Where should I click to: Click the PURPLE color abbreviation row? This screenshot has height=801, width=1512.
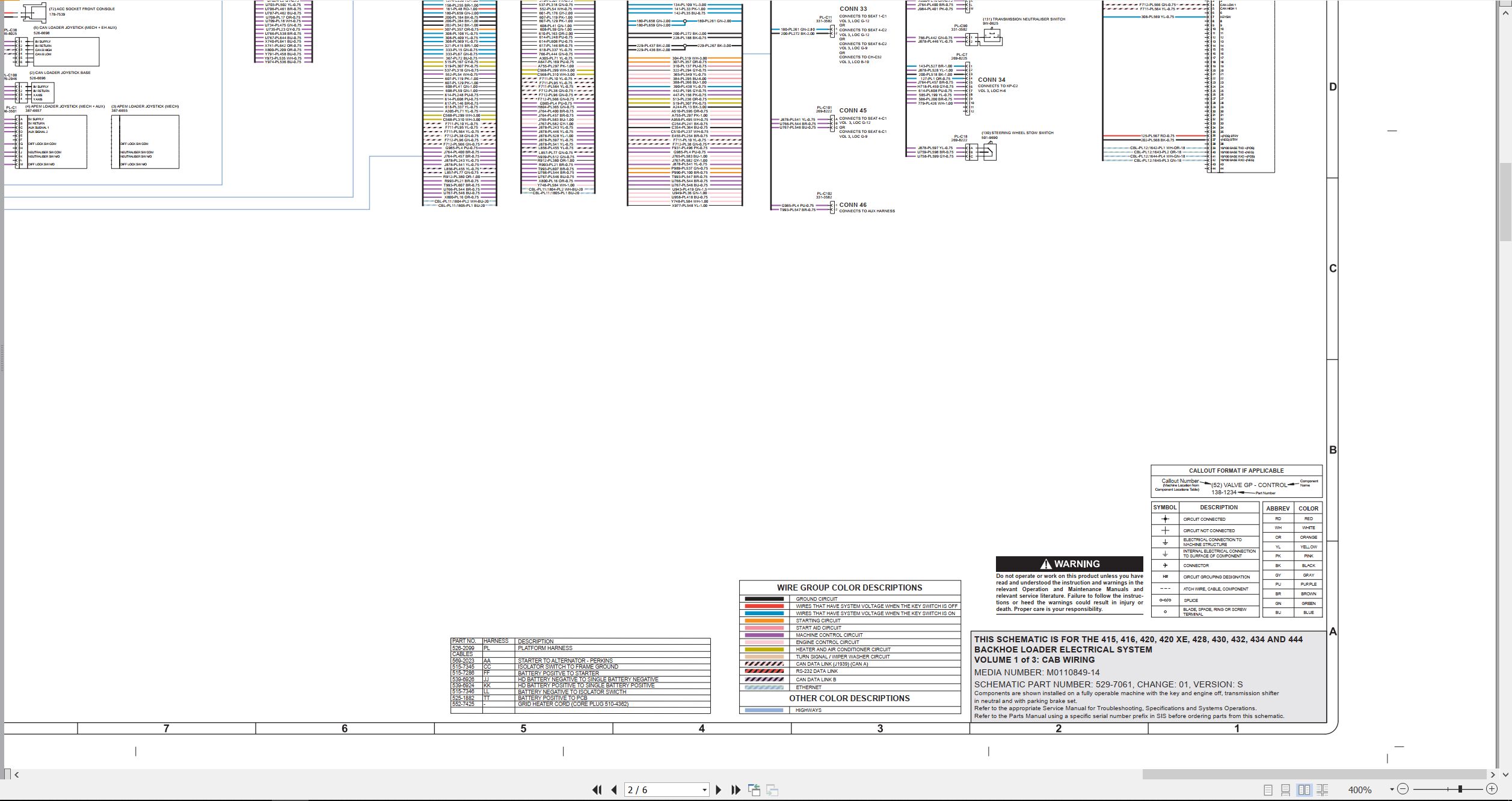(1292, 585)
